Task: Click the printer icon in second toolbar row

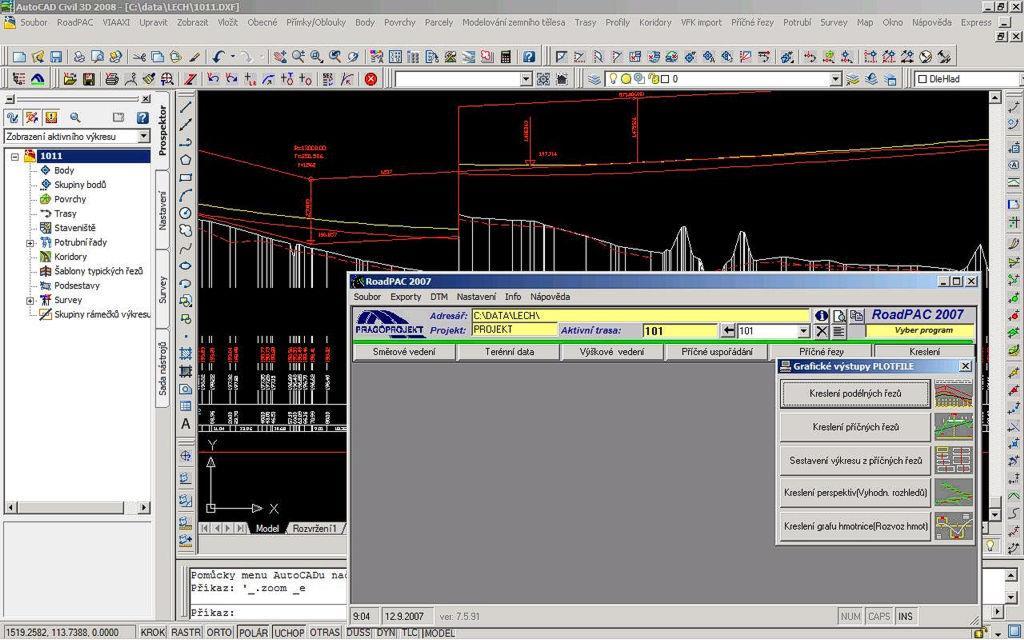Action: (112, 79)
